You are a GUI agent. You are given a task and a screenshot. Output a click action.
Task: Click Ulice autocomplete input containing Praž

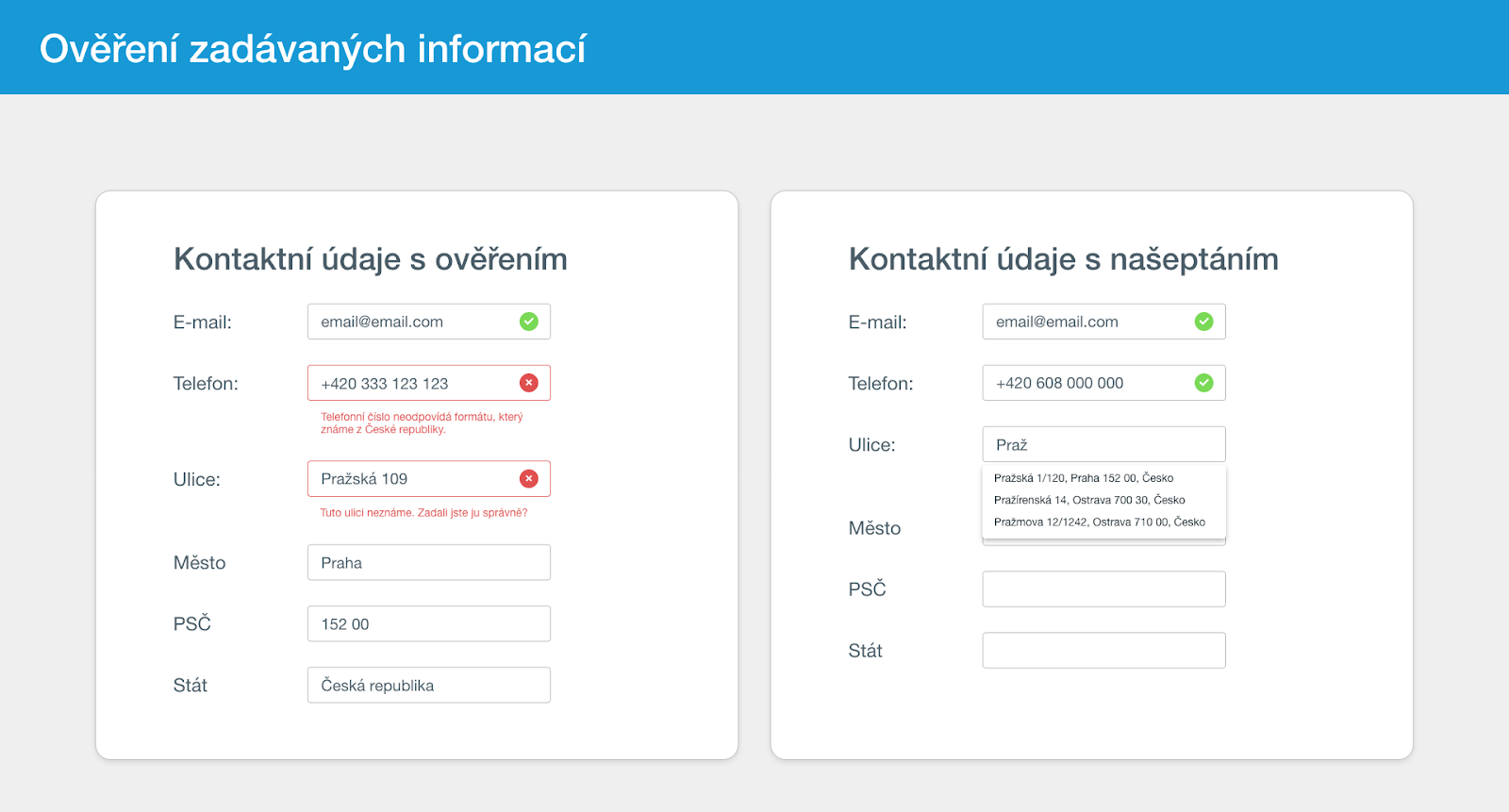coord(1104,444)
